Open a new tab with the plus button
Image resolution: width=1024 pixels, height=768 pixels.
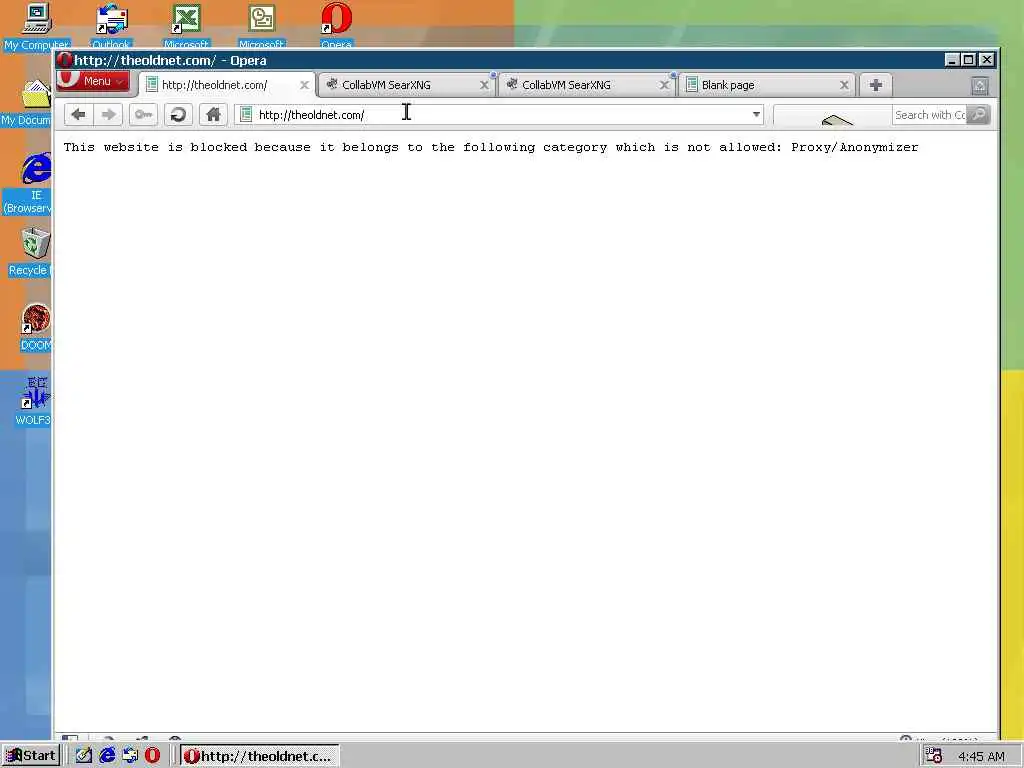[x=876, y=85]
